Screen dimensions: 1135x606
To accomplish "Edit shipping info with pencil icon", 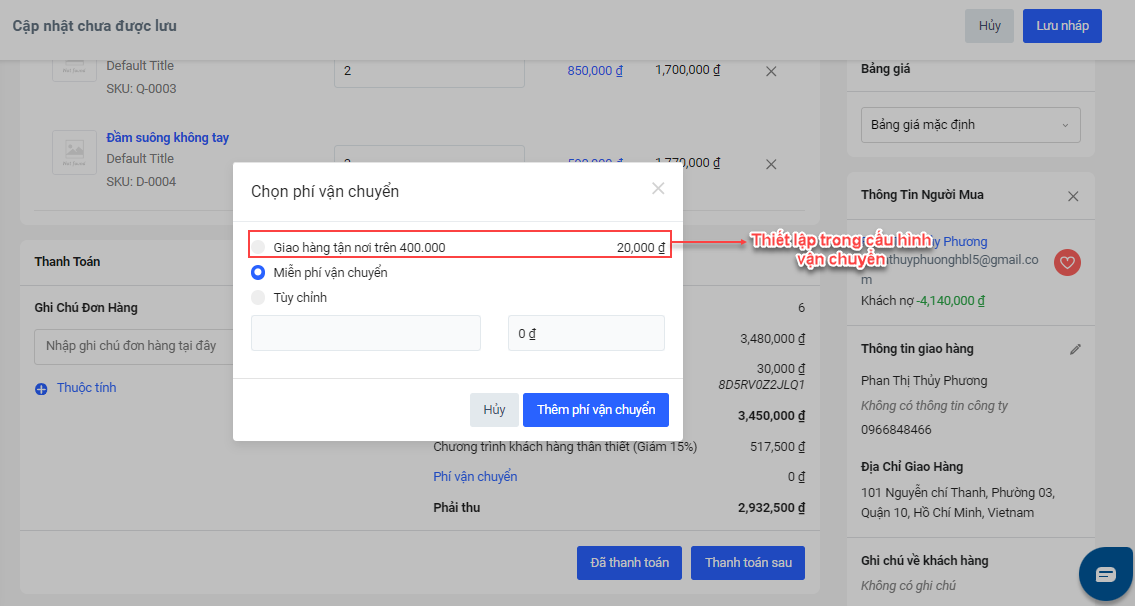I will (x=1075, y=349).
